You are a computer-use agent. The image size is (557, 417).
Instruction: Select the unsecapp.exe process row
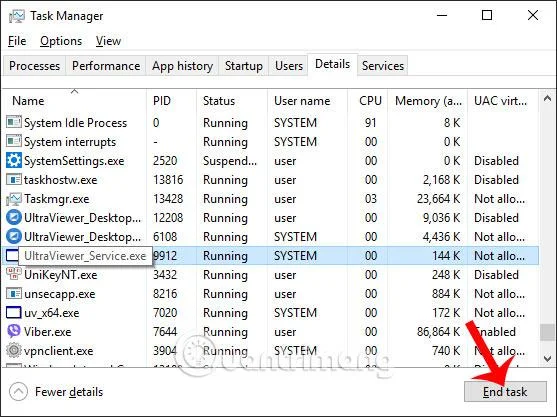pyautogui.click(x=270, y=294)
